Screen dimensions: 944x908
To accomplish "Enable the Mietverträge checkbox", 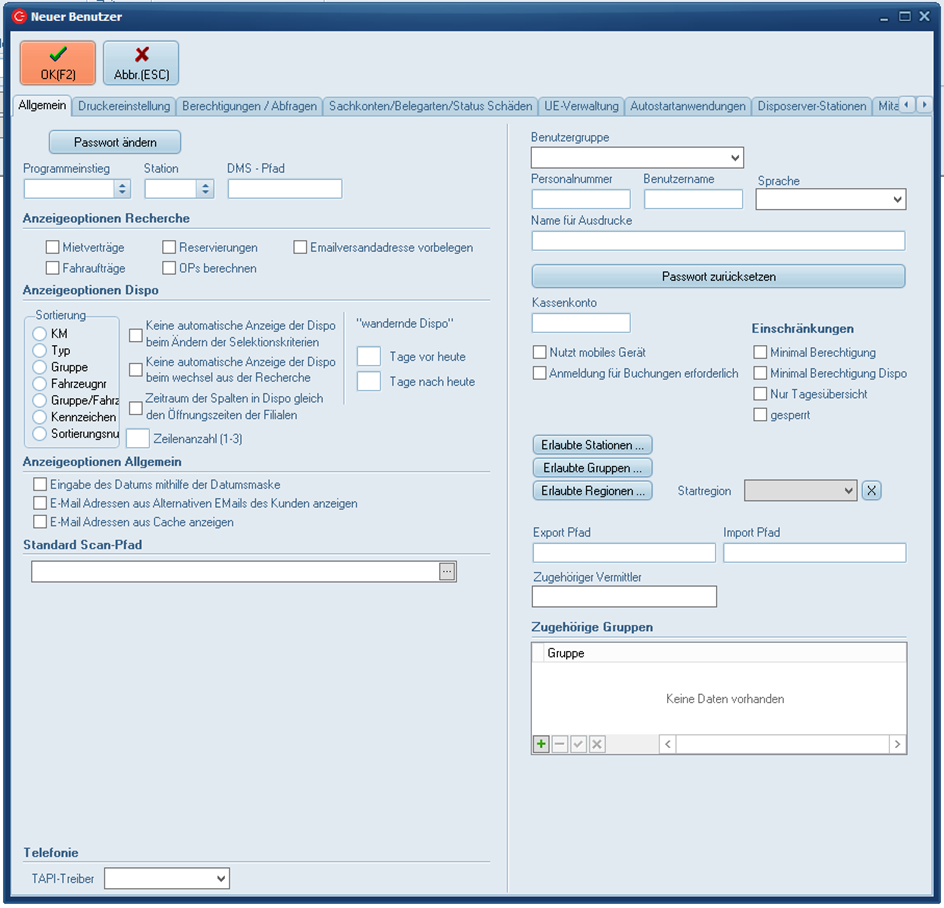I will 53,247.
